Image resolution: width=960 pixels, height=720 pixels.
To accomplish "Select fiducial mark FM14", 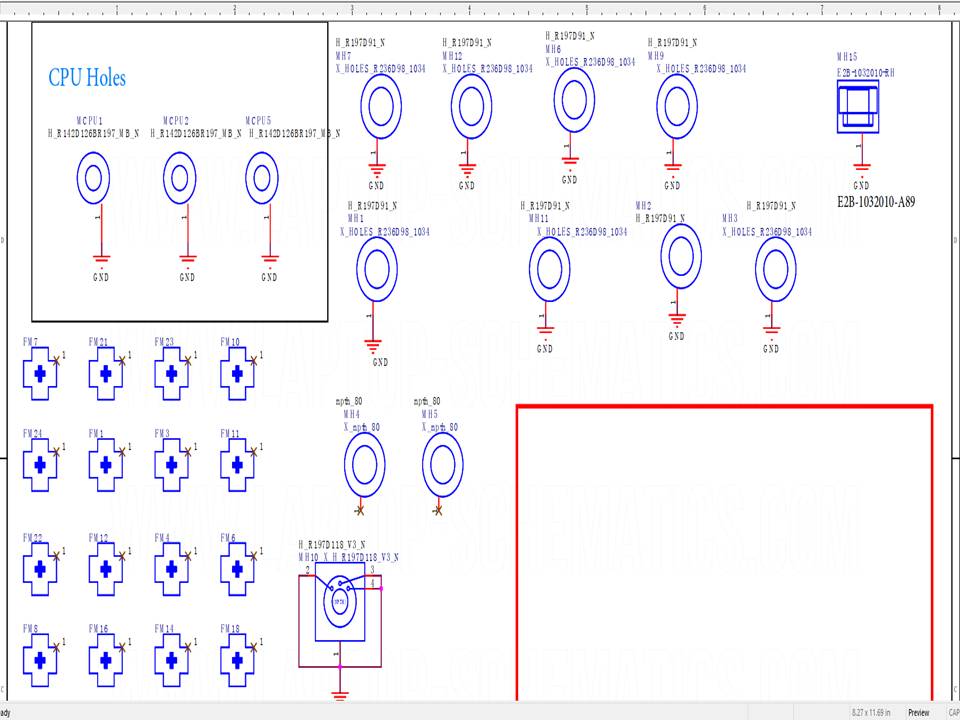I will 171,660.
